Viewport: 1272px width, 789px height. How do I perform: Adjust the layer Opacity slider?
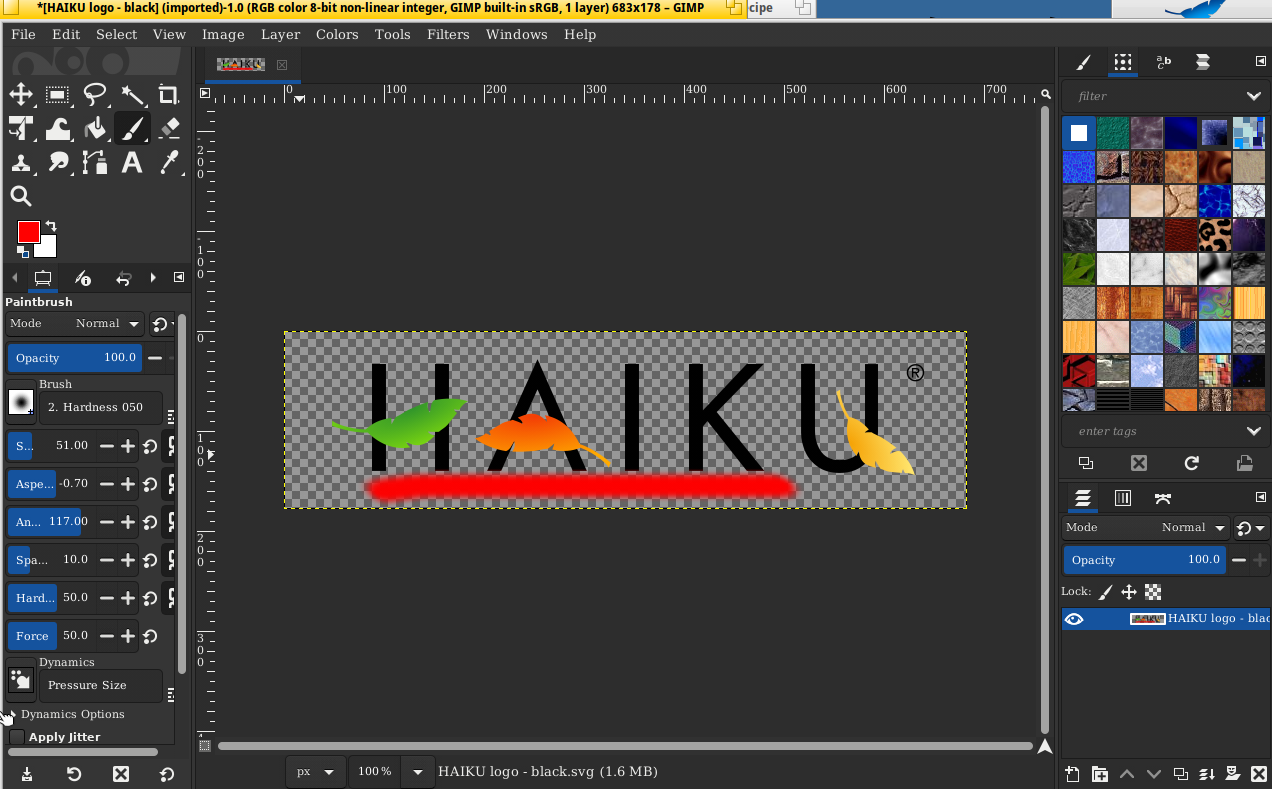(x=1144, y=560)
